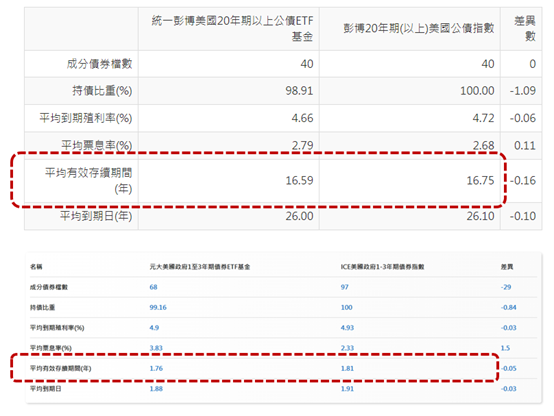Click the '名稱' header in 元大 table
The height and width of the screenshot is (416, 554).
(36, 266)
